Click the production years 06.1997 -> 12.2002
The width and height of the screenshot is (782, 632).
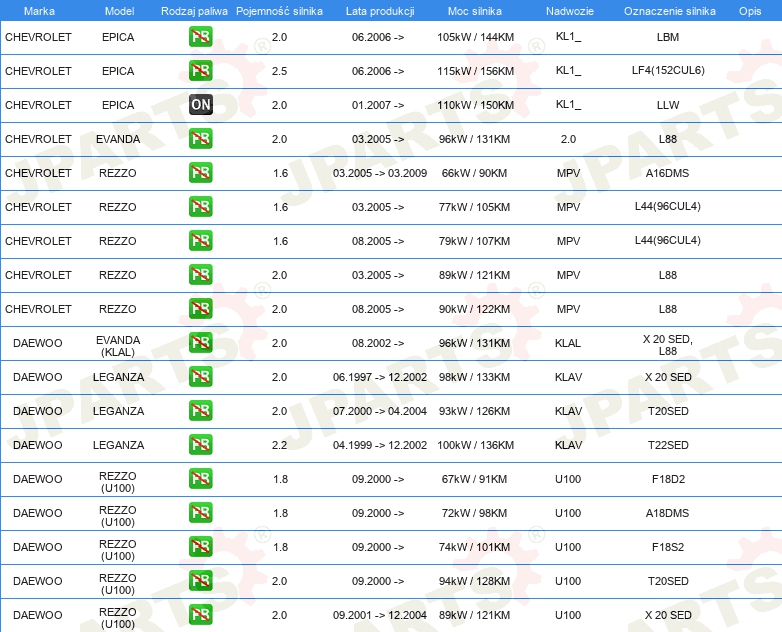[380, 377]
